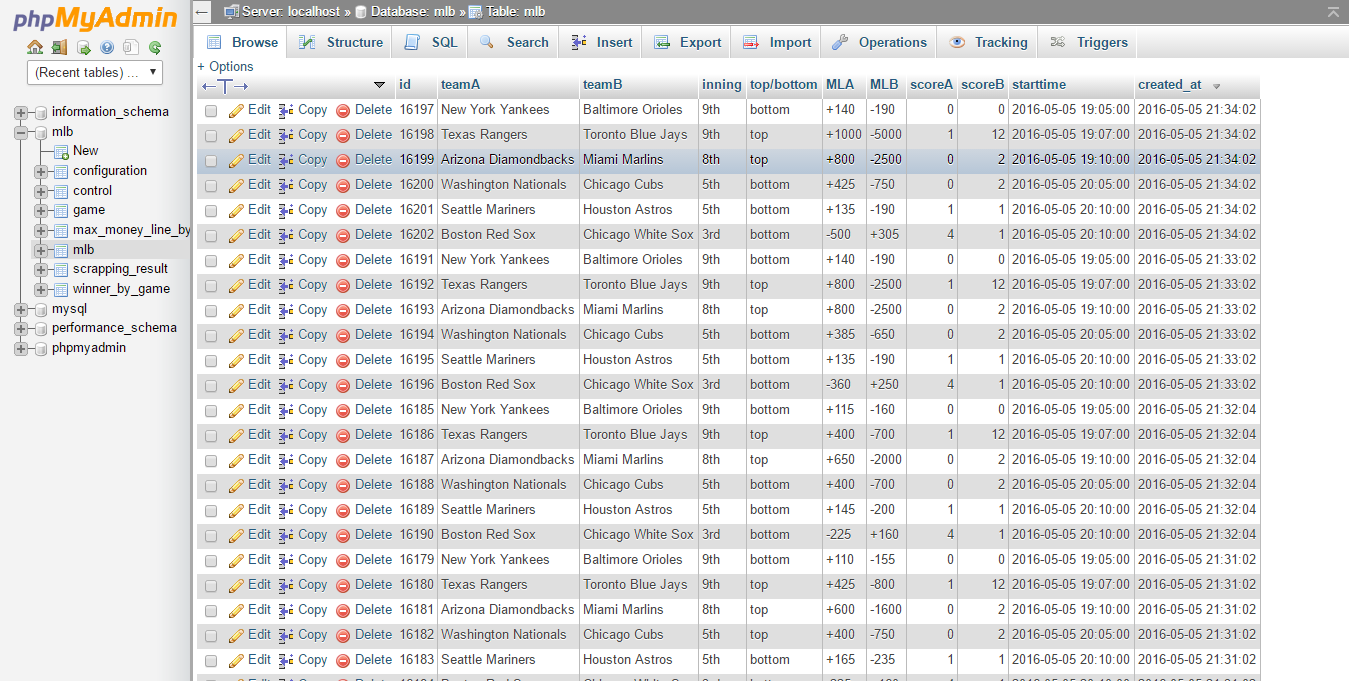The width and height of the screenshot is (1349, 681).
Task: Tick the checkbox for row 16191
Action: click(x=211, y=261)
